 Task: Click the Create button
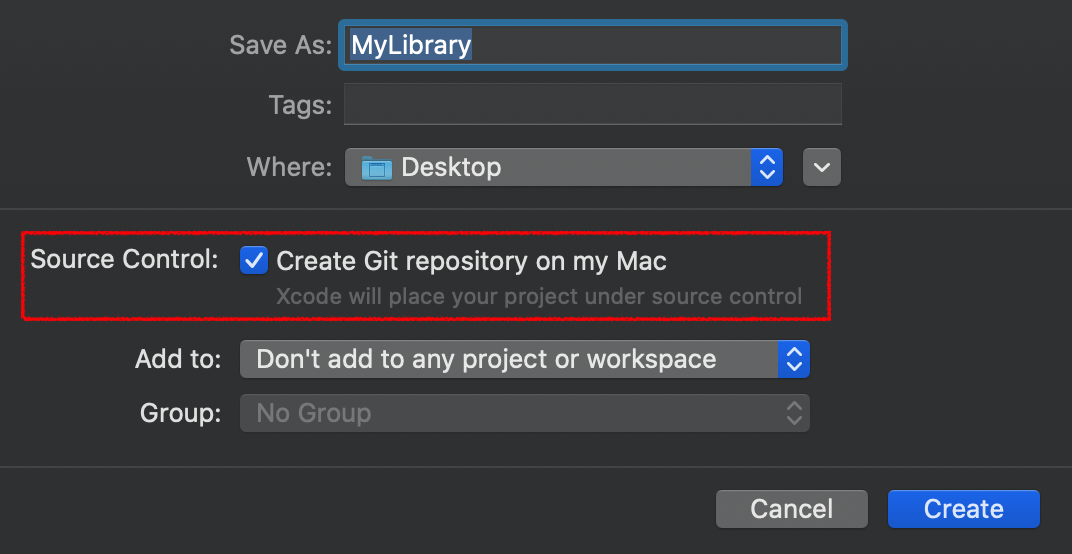[x=964, y=509]
